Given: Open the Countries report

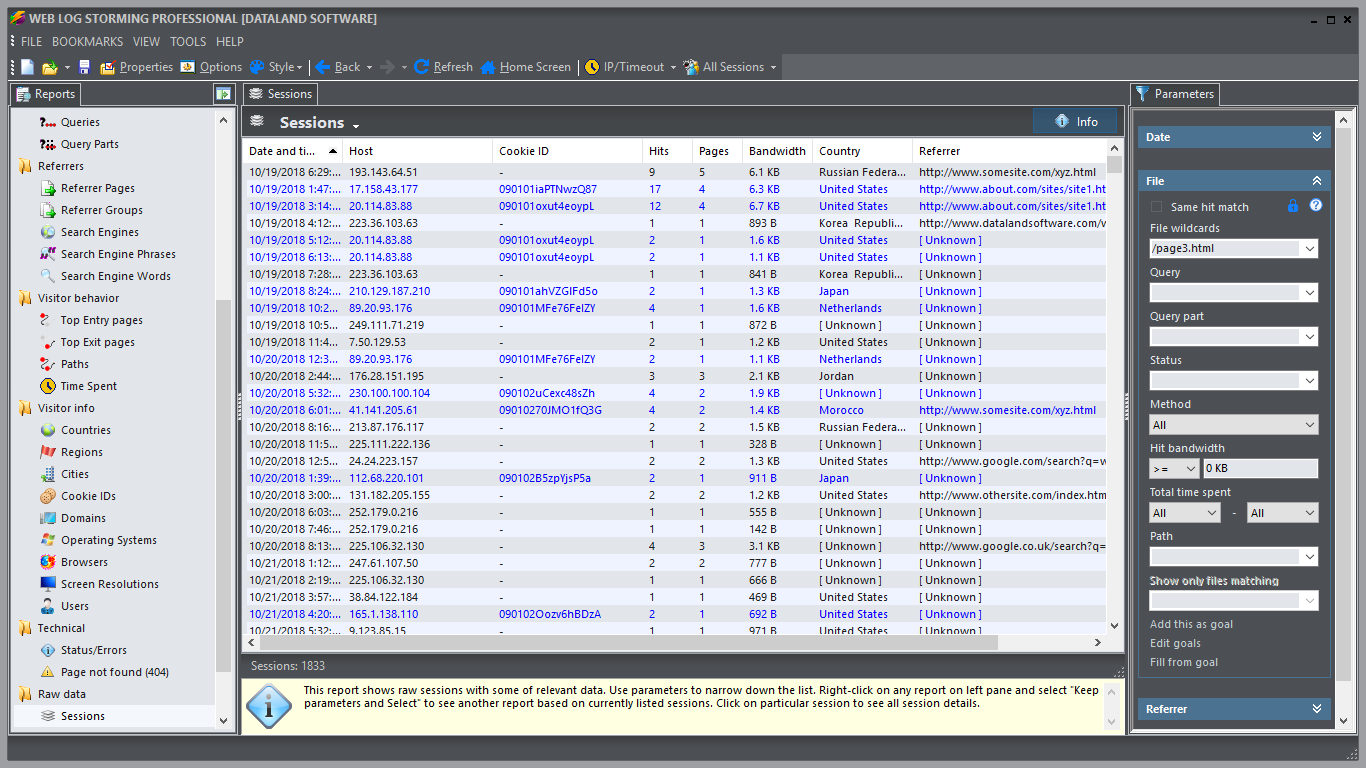Looking at the screenshot, I should 85,430.
